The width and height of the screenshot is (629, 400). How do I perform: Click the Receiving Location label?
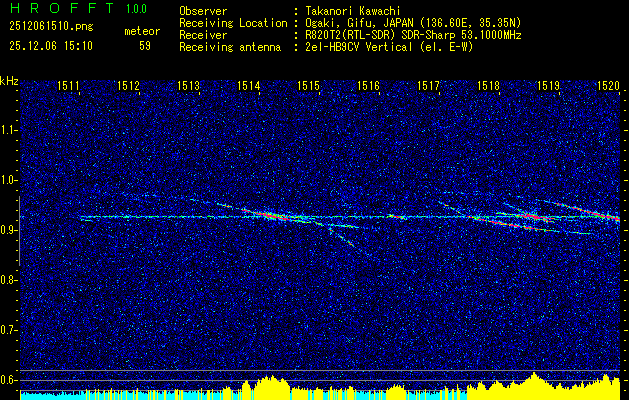[233, 23]
